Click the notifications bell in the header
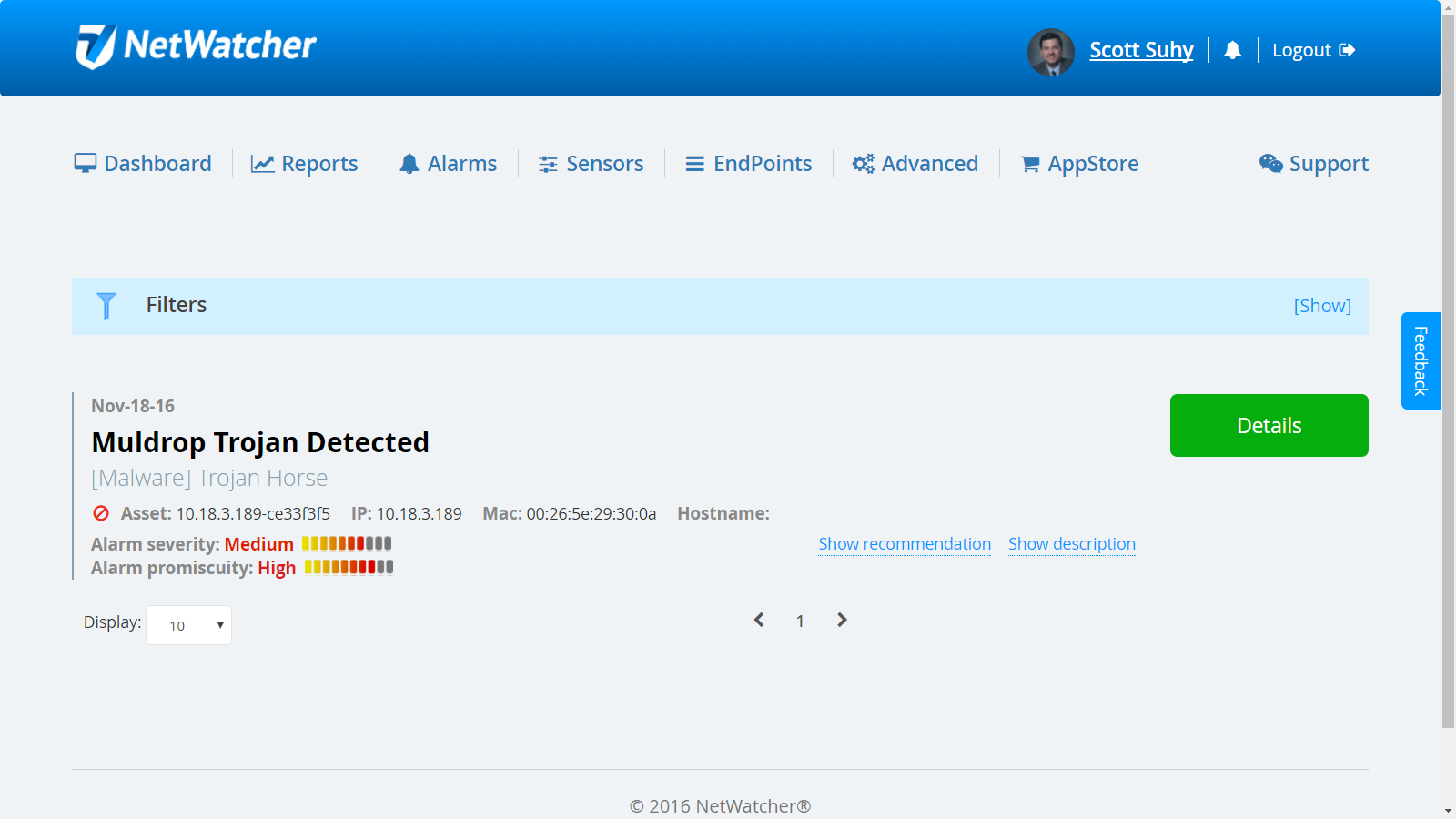This screenshot has height=819, width=1456. [x=1233, y=50]
